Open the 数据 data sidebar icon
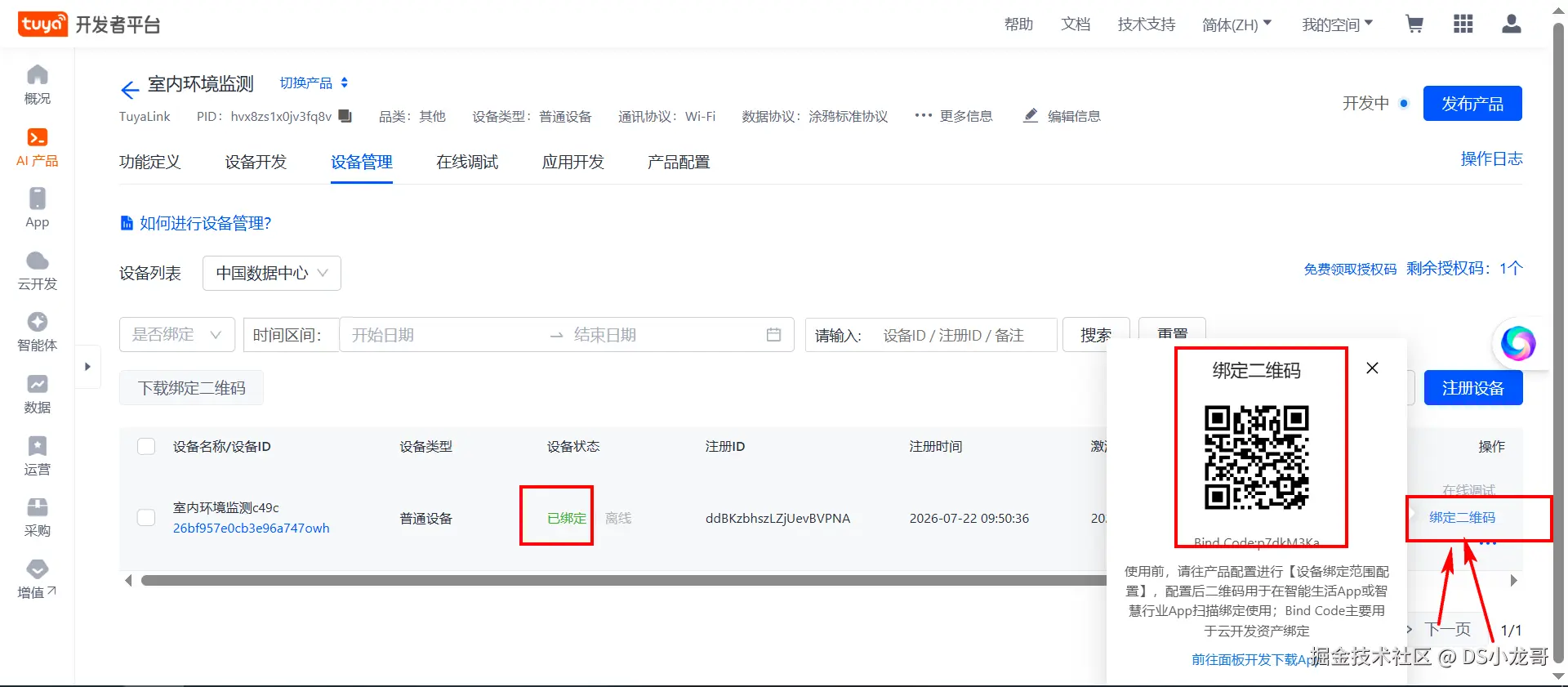Image resolution: width=1568 pixels, height=687 pixels. [x=38, y=395]
